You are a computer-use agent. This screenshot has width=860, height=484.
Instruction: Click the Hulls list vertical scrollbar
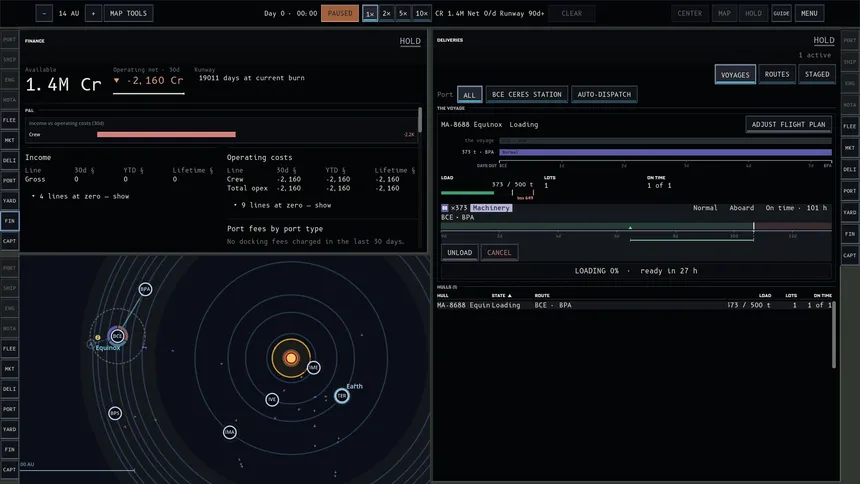pos(834,335)
